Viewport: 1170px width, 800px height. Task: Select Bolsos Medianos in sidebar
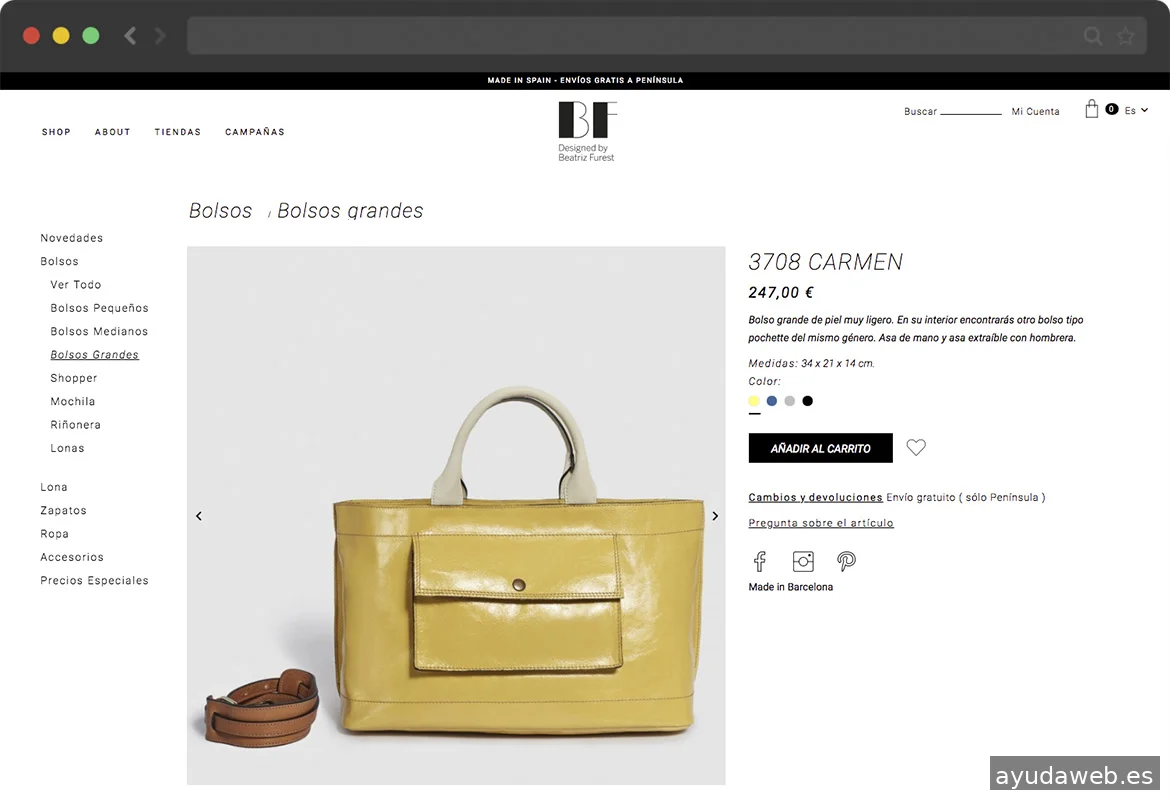click(99, 331)
